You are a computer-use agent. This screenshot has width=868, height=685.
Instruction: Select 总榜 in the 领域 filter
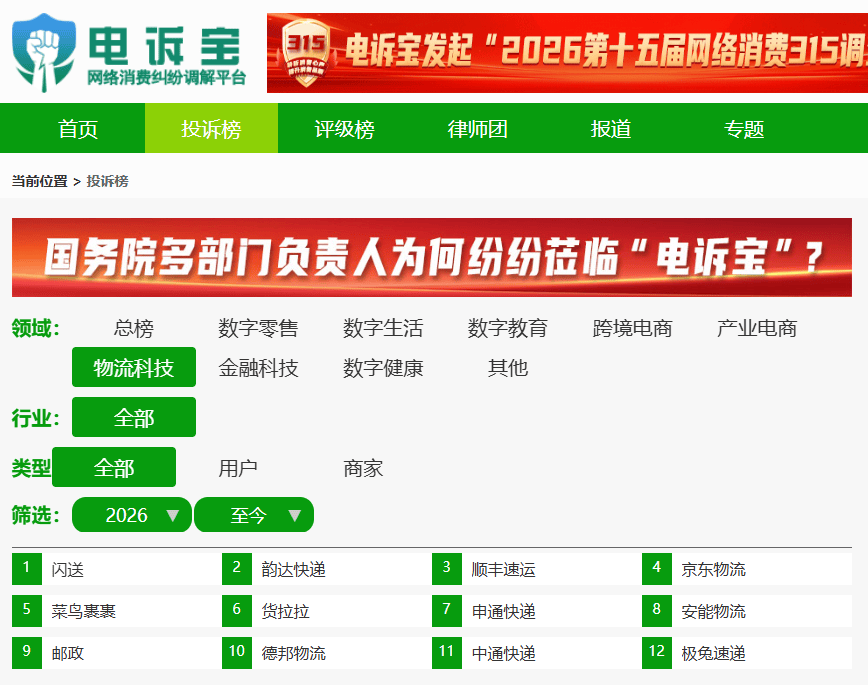tap(133, 328)
